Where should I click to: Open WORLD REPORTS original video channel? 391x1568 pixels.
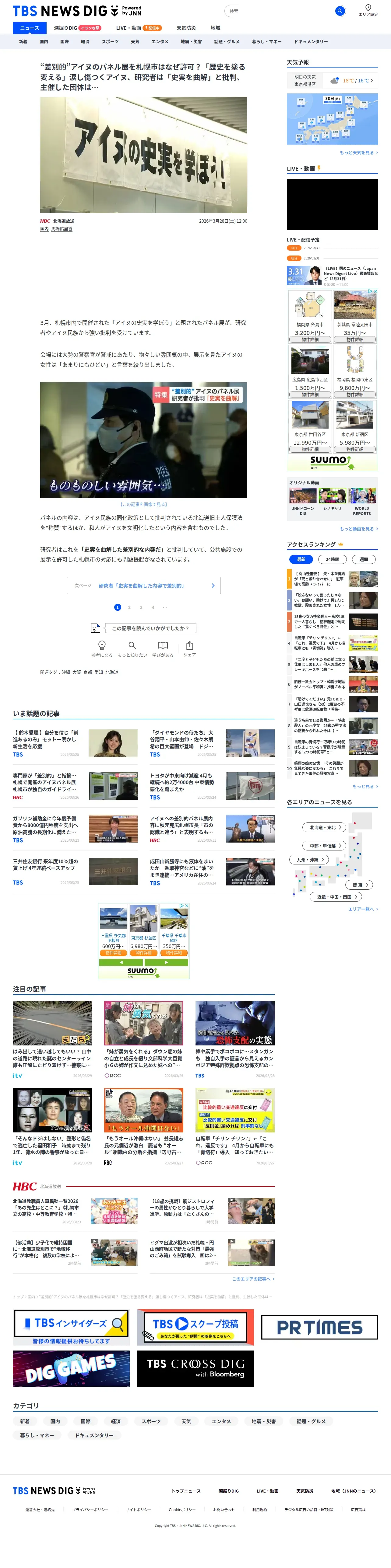[362, 502]
